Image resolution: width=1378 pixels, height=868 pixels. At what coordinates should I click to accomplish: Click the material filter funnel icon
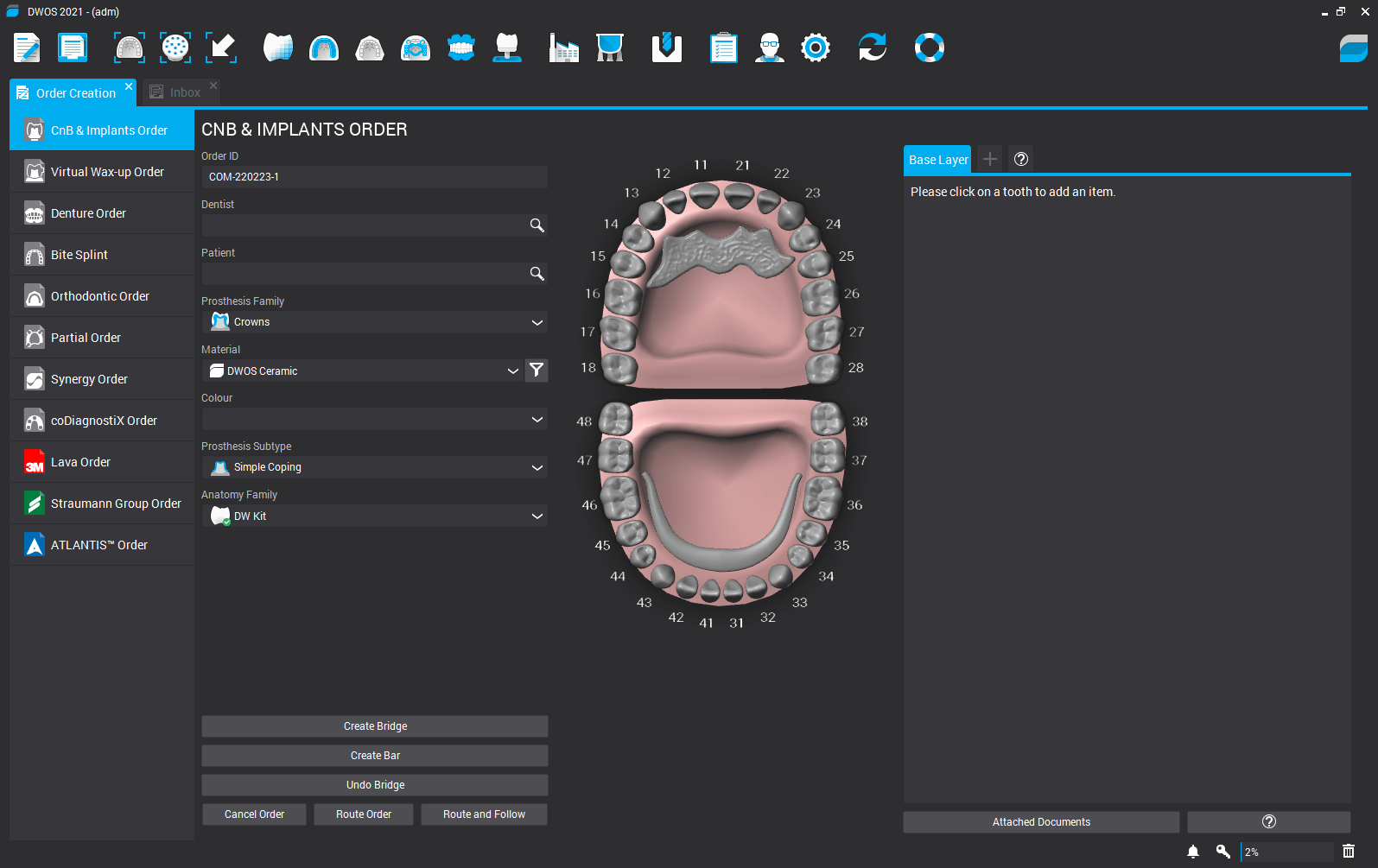click(x=537, y=371)
